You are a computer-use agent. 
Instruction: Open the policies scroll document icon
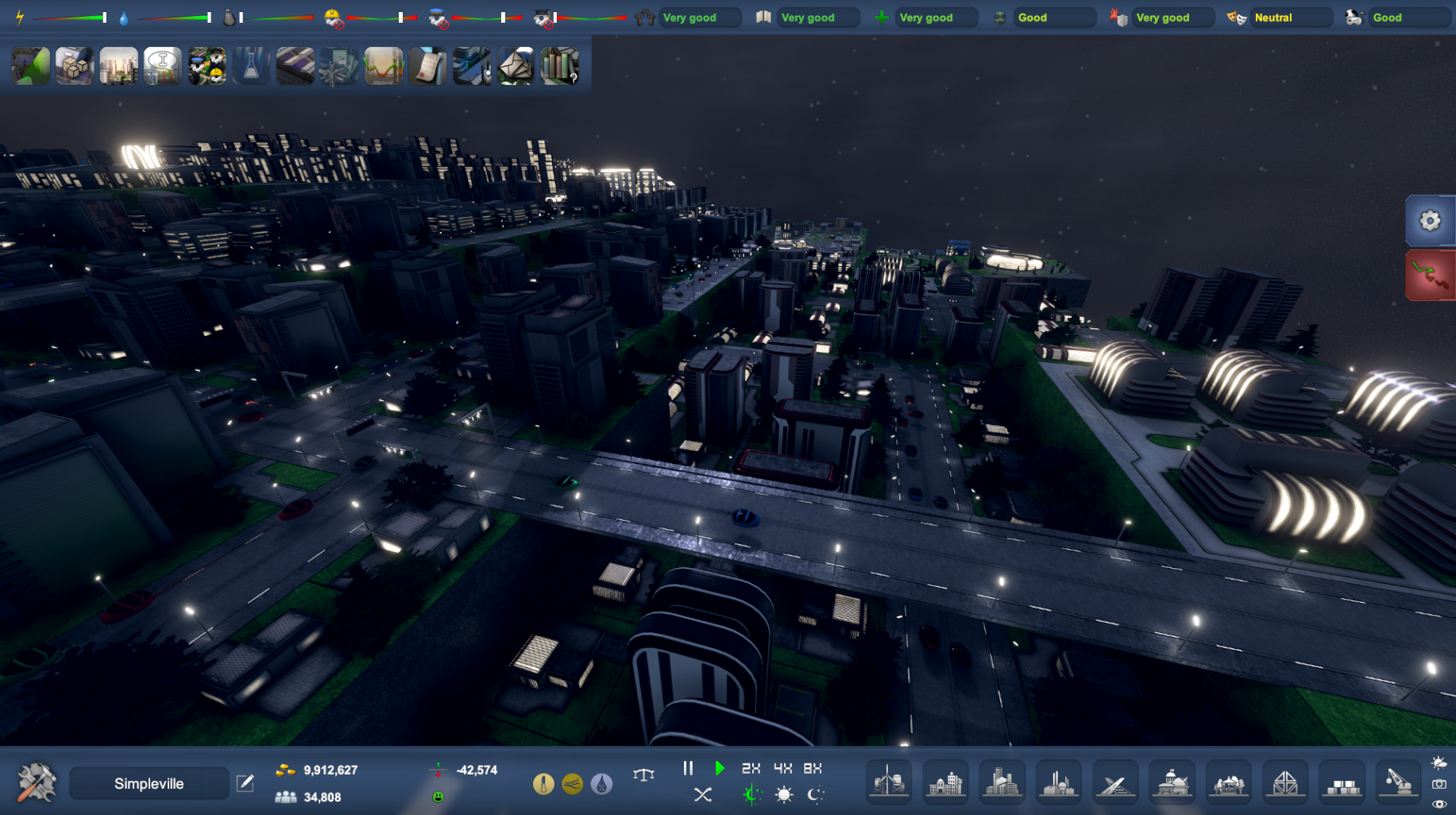point(427,66)
